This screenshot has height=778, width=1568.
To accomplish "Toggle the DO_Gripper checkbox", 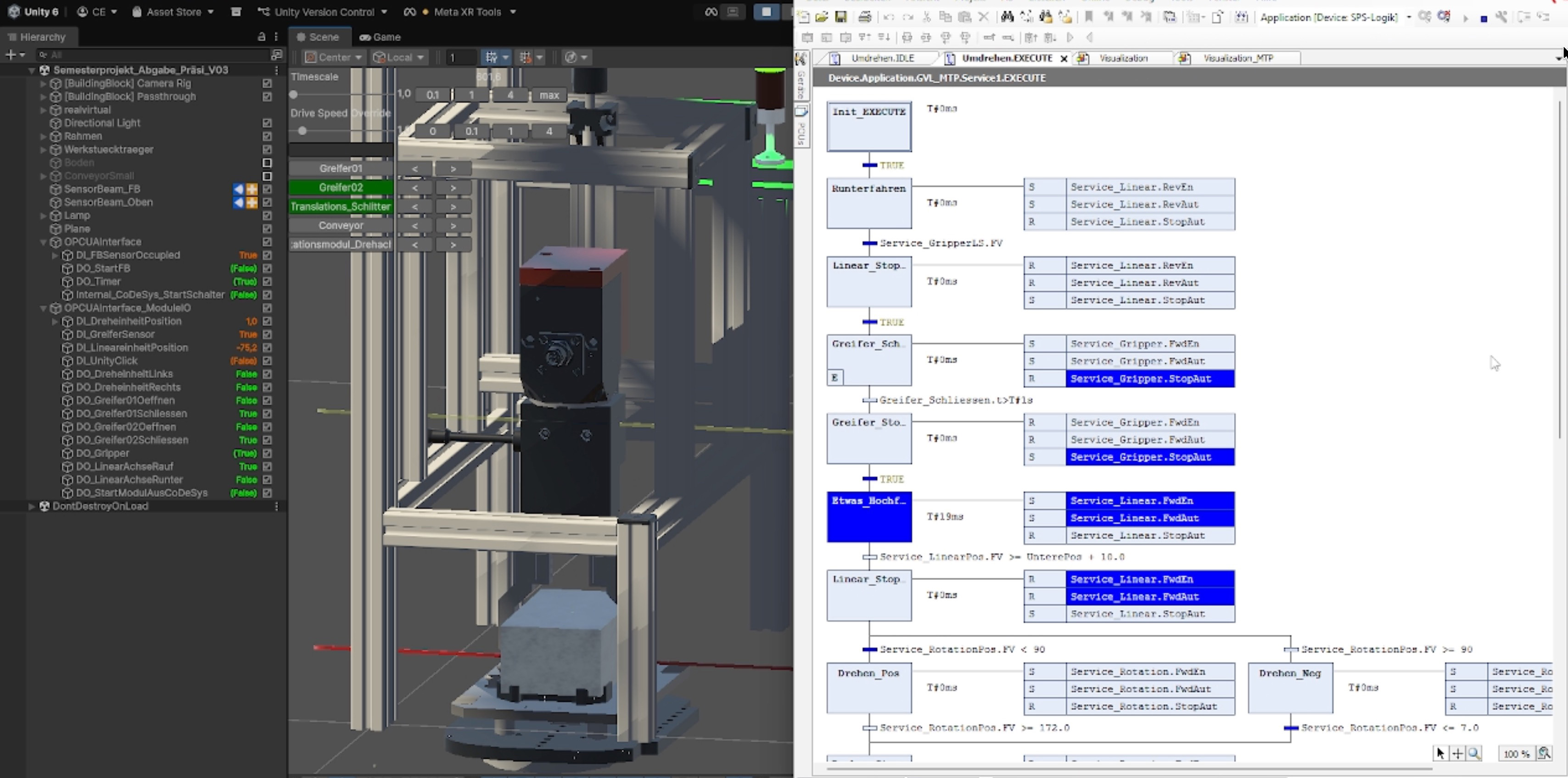I will pyautogui.click(x=267, y=453).
